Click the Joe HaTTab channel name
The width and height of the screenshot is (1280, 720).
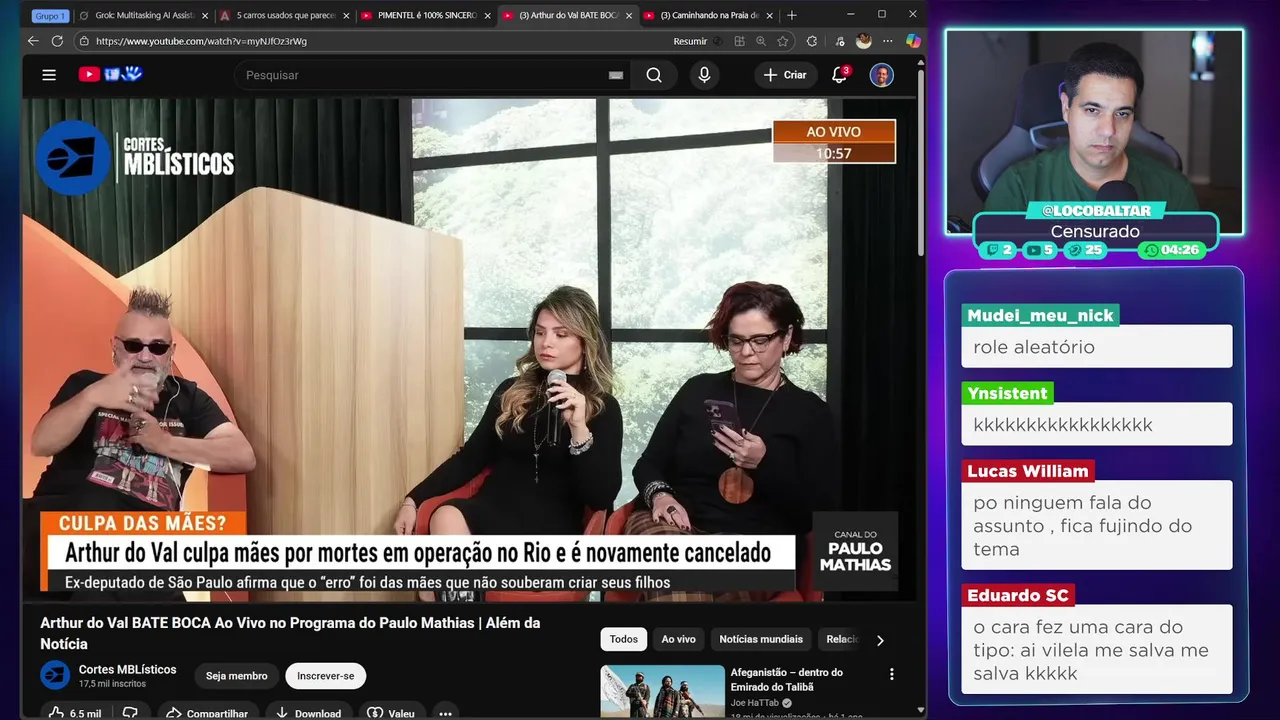(x=755, y=703)
